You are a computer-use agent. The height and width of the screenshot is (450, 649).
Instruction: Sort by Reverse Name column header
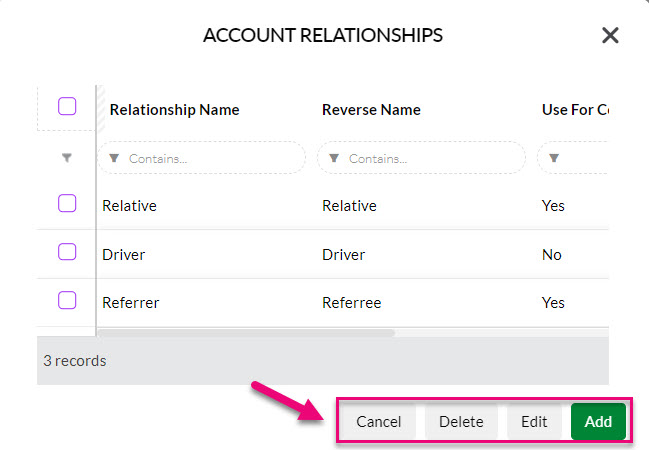click(x=371, y=110)
